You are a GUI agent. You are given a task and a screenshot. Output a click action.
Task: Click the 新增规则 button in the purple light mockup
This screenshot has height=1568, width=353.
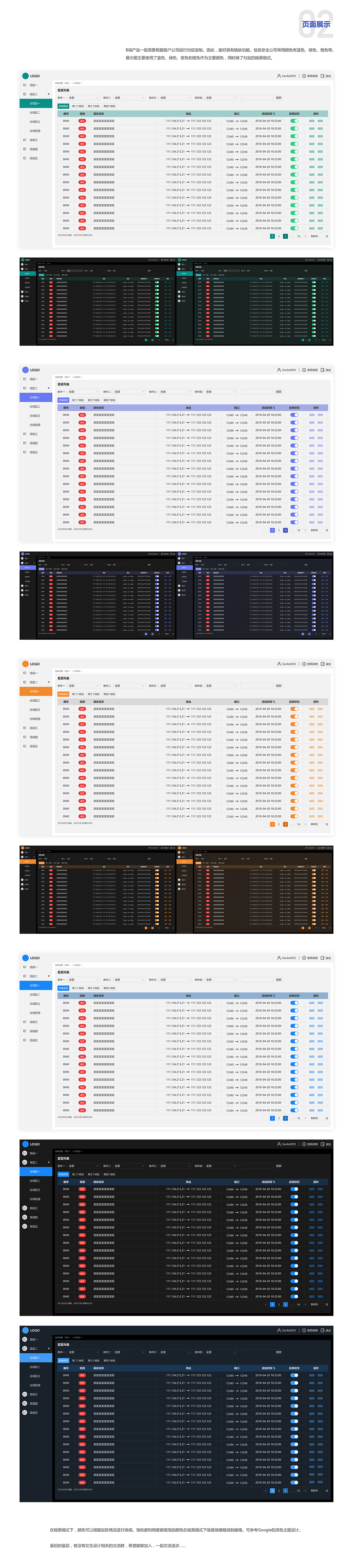click(63, 400)
